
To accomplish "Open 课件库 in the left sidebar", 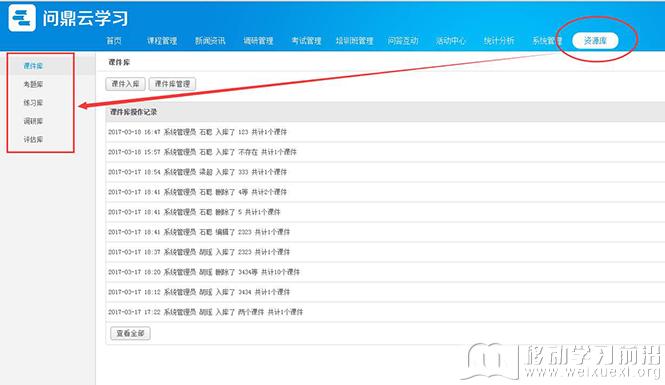I will click(x=33, y=66).
